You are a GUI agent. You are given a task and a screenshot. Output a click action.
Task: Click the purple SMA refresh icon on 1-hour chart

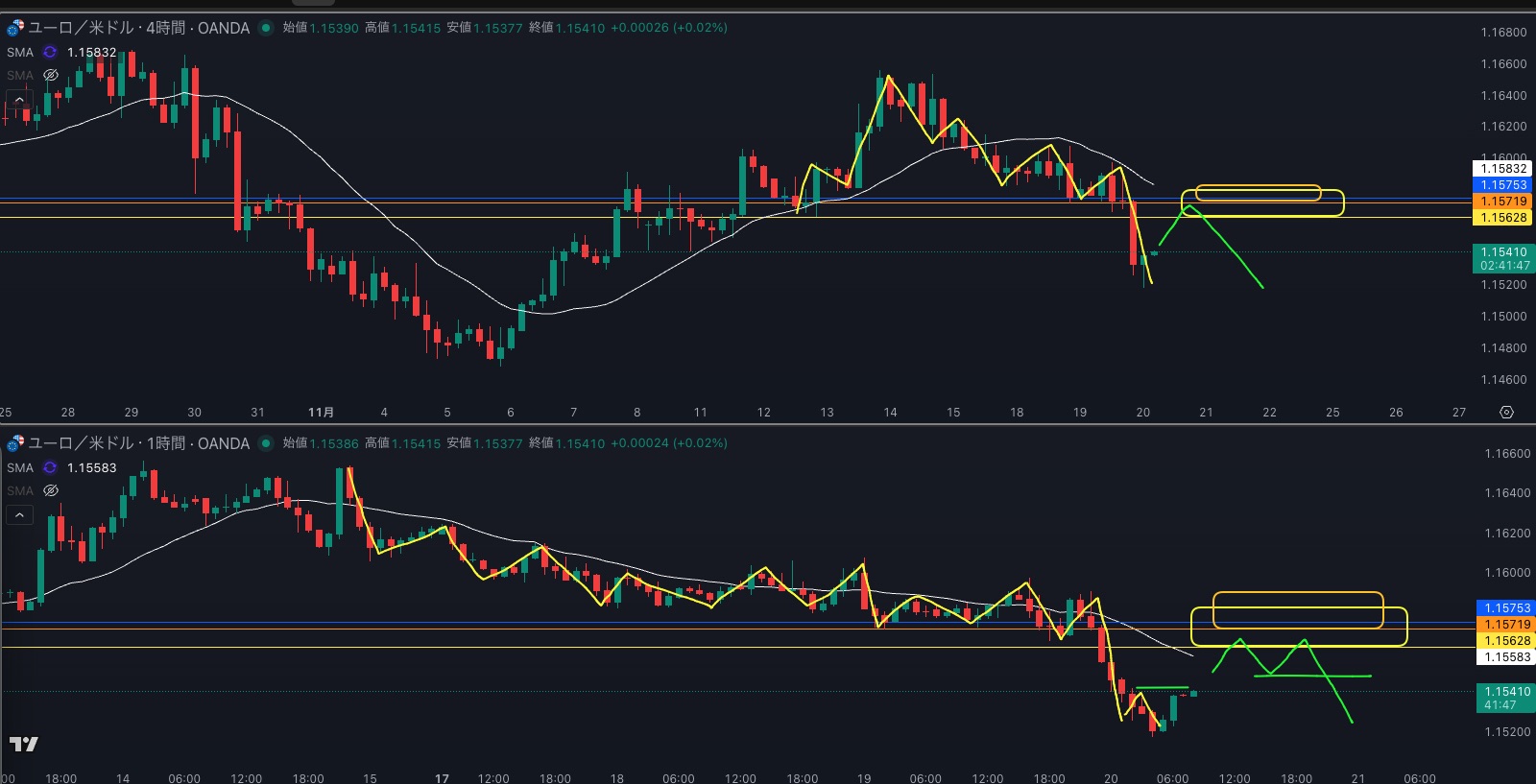click(50, 468)
